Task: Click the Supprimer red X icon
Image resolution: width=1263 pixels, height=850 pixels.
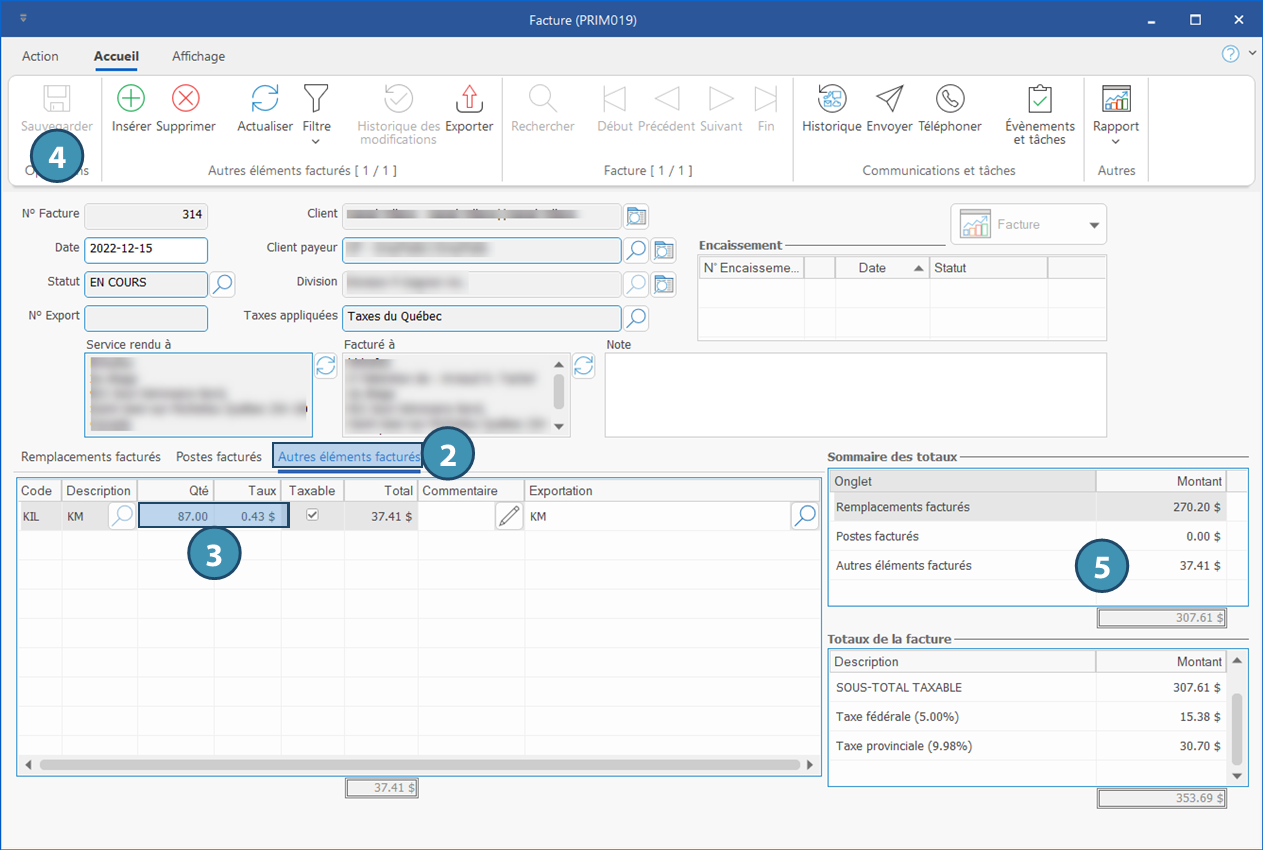Action: (186, 98)
